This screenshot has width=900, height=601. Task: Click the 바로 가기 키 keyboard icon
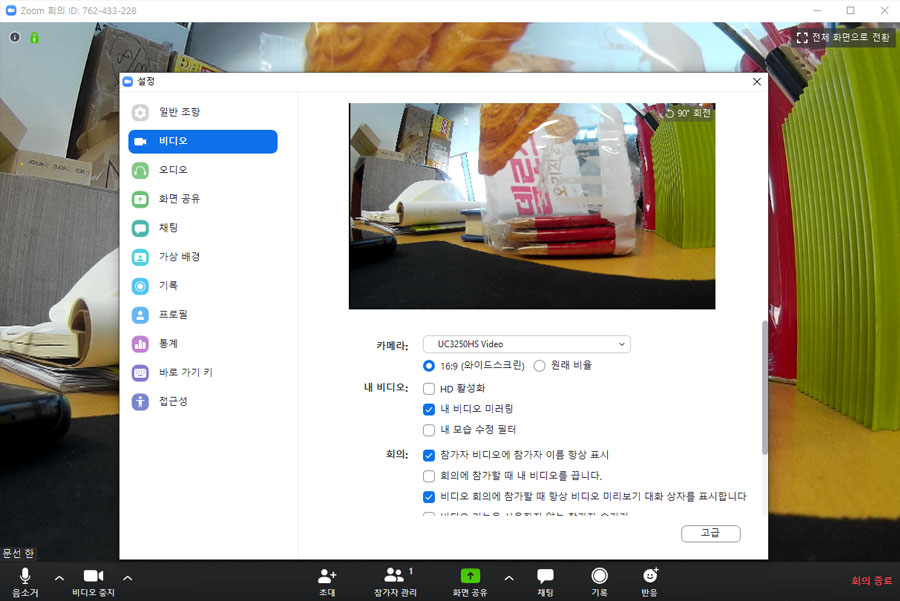click(x=140, y=373)
